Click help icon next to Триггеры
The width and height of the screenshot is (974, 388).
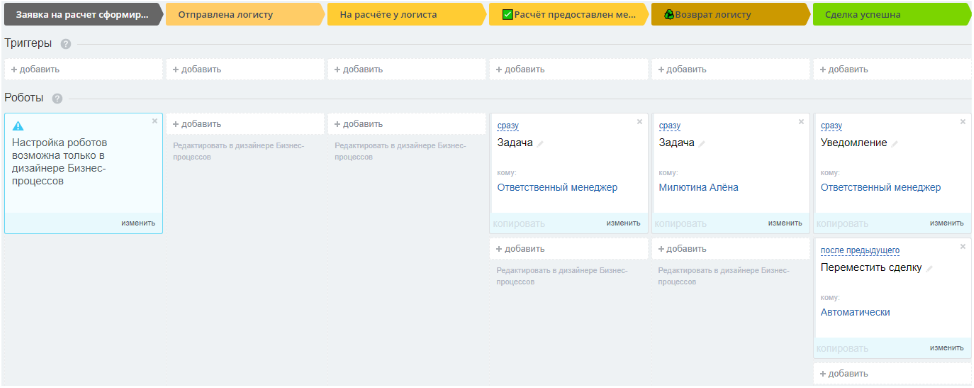[66, 44]
